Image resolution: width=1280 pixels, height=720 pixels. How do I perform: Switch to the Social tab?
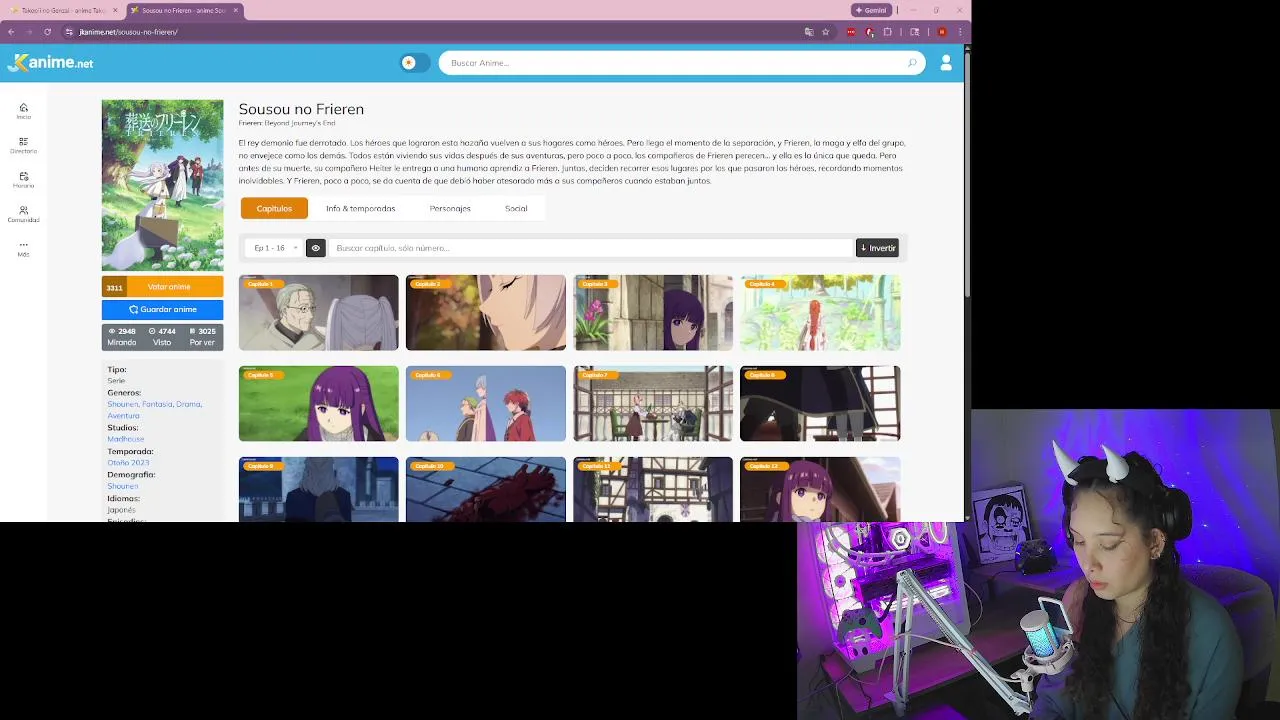coord(516,208)
